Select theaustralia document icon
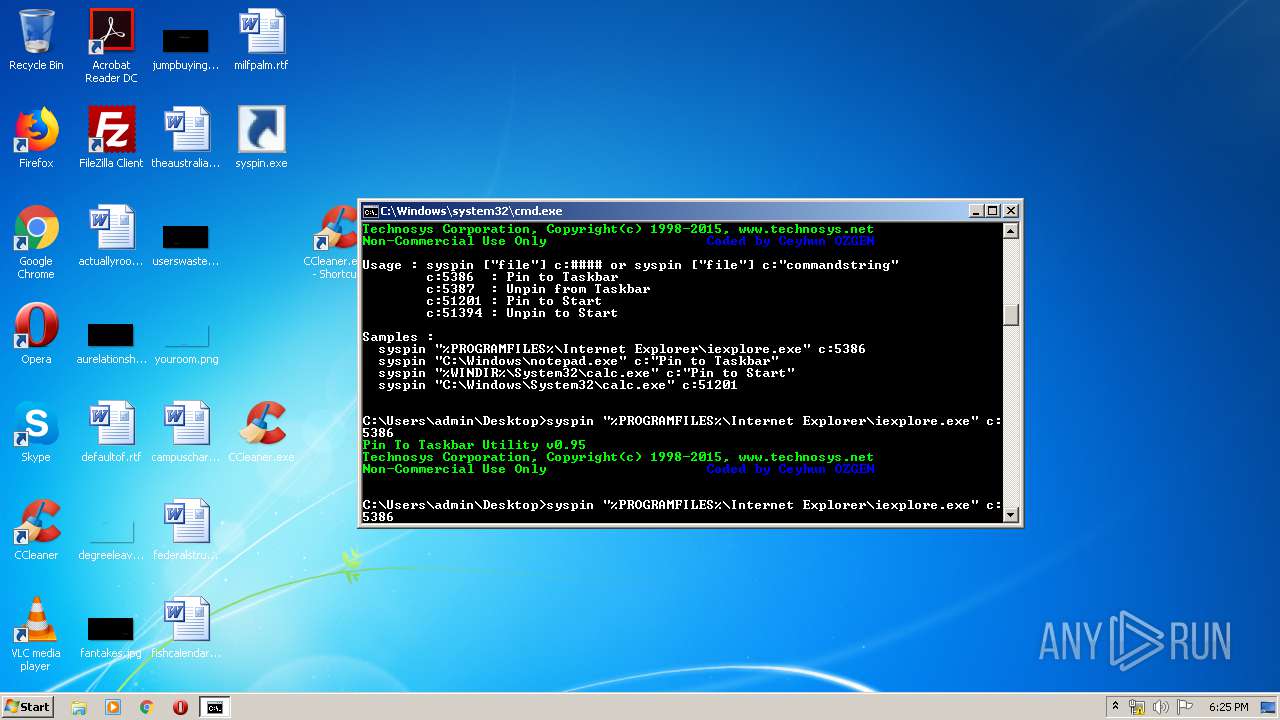The image size is (1280, 720). pos(185,138)
